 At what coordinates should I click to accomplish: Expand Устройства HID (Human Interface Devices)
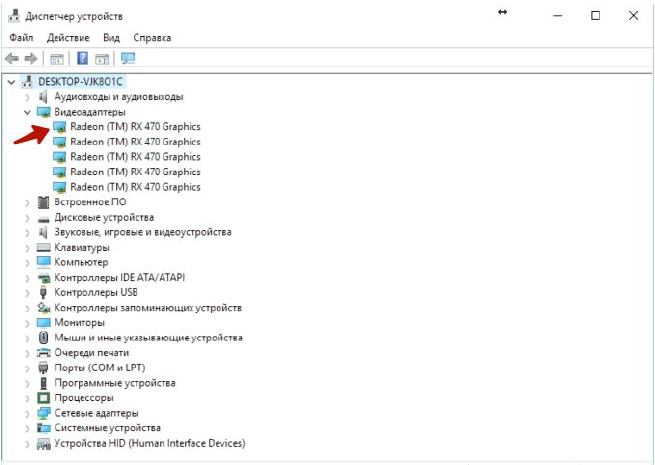point(28,444)
